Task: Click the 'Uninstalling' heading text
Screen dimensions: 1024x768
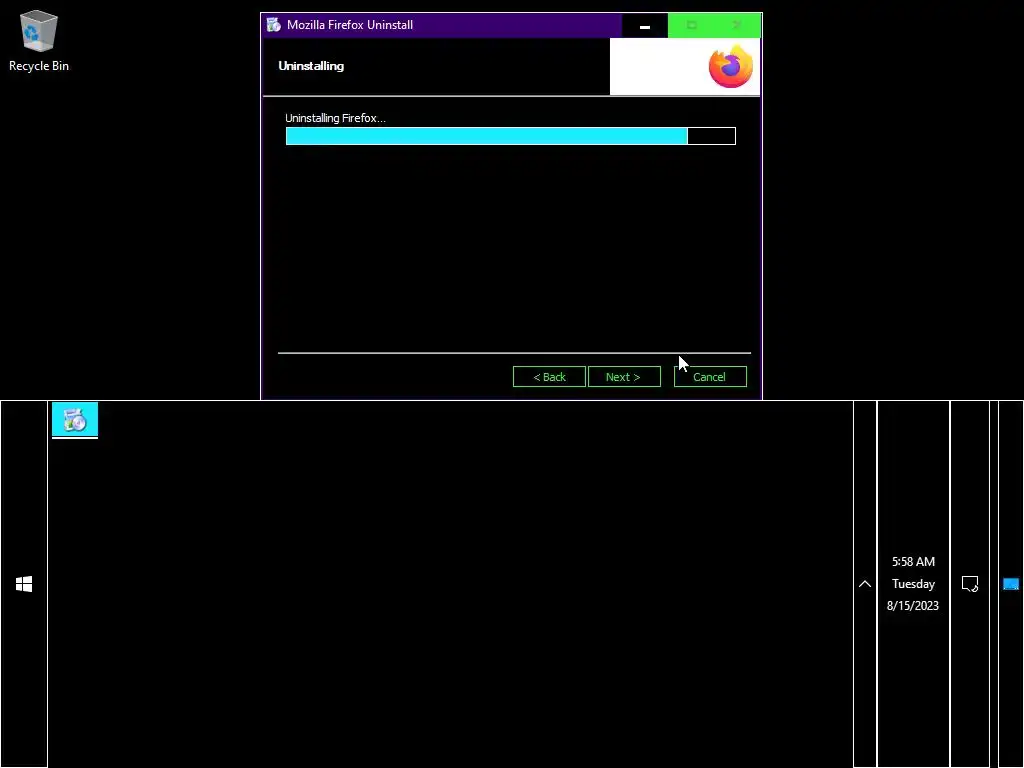Action: click(311, 66)
